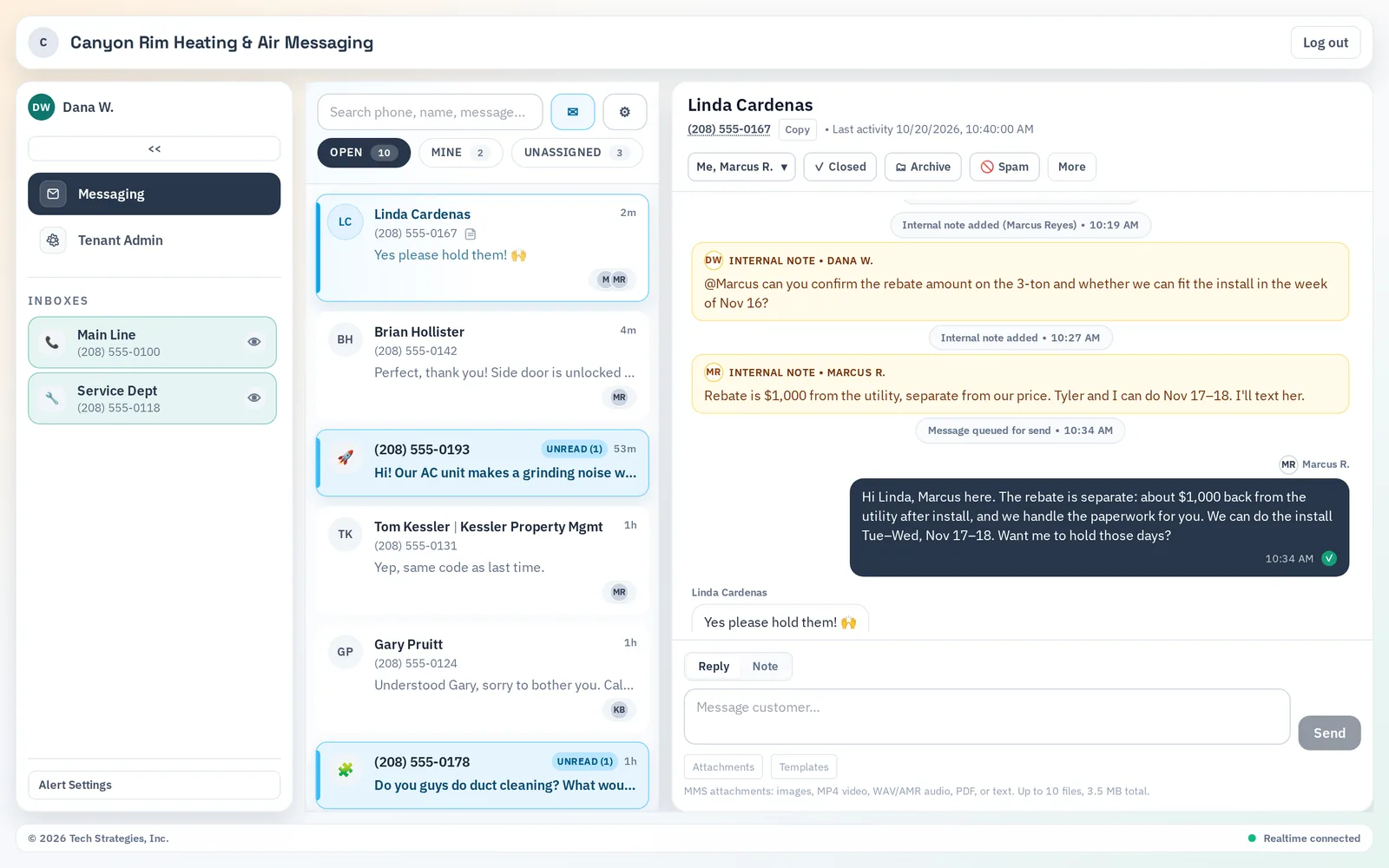Open Messaging in sidebar
Image resolution: width=1389 pixels, height=868 pixels.
(155, 194)
